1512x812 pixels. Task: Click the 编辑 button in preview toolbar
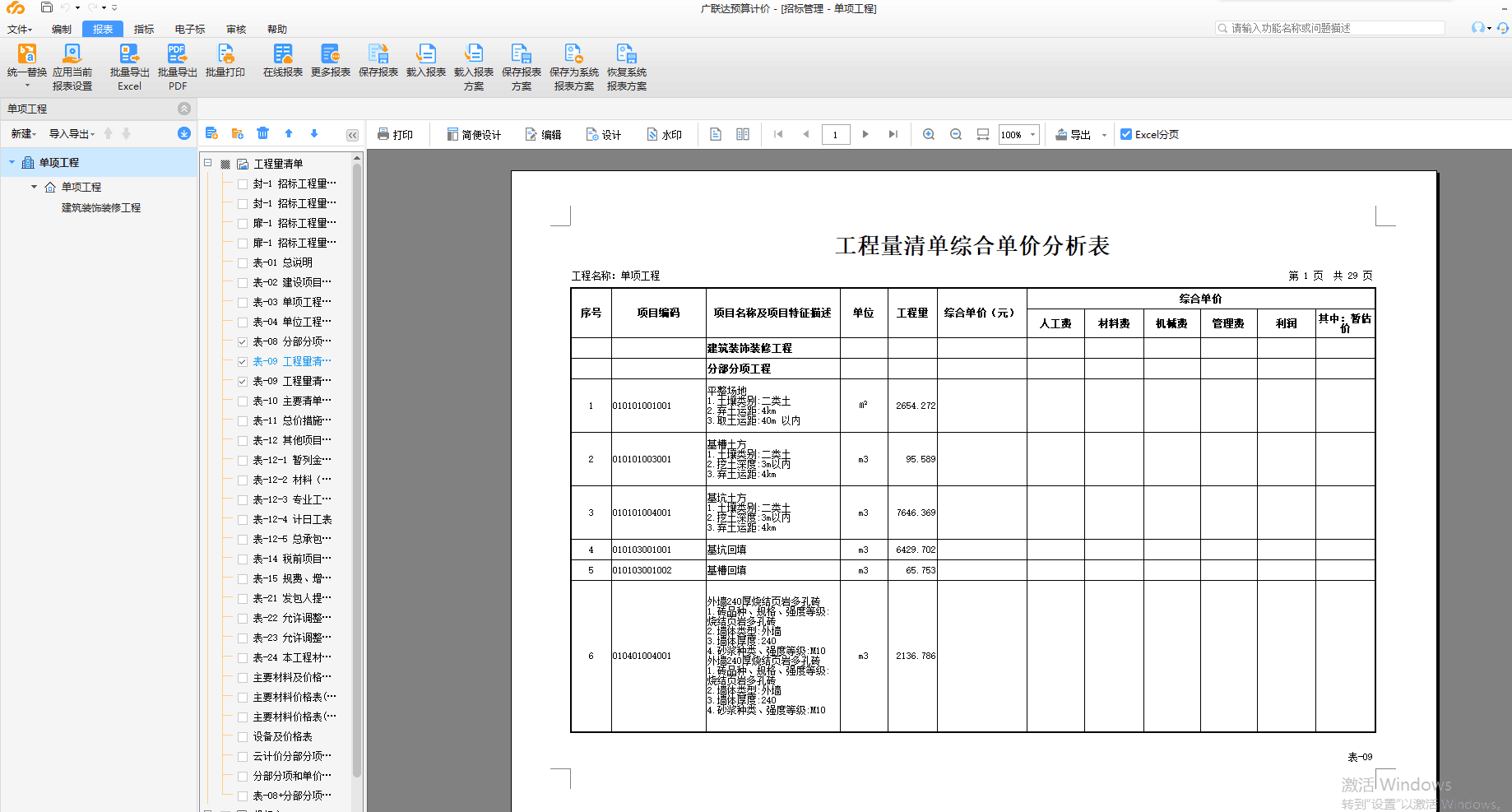[x=544, y=134]
